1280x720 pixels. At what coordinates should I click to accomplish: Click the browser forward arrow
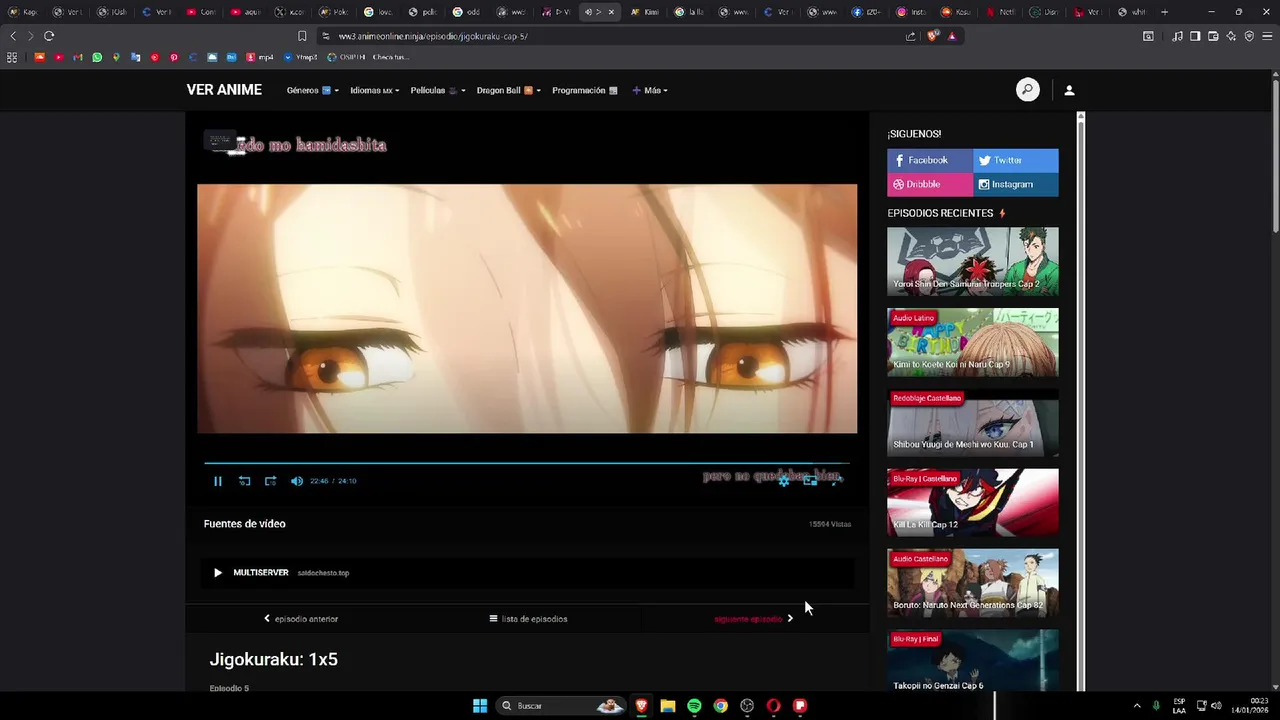click(x=31, y=36)
